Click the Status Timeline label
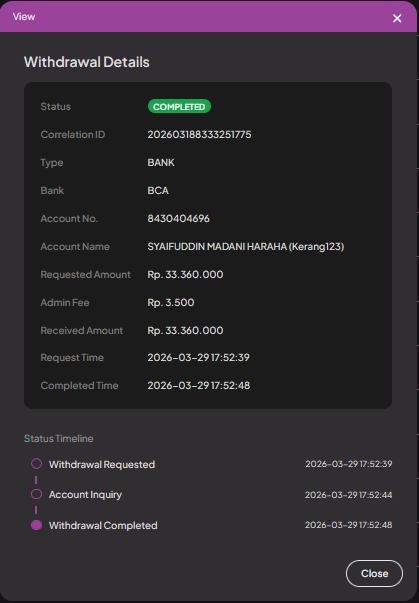 [58, 438]
